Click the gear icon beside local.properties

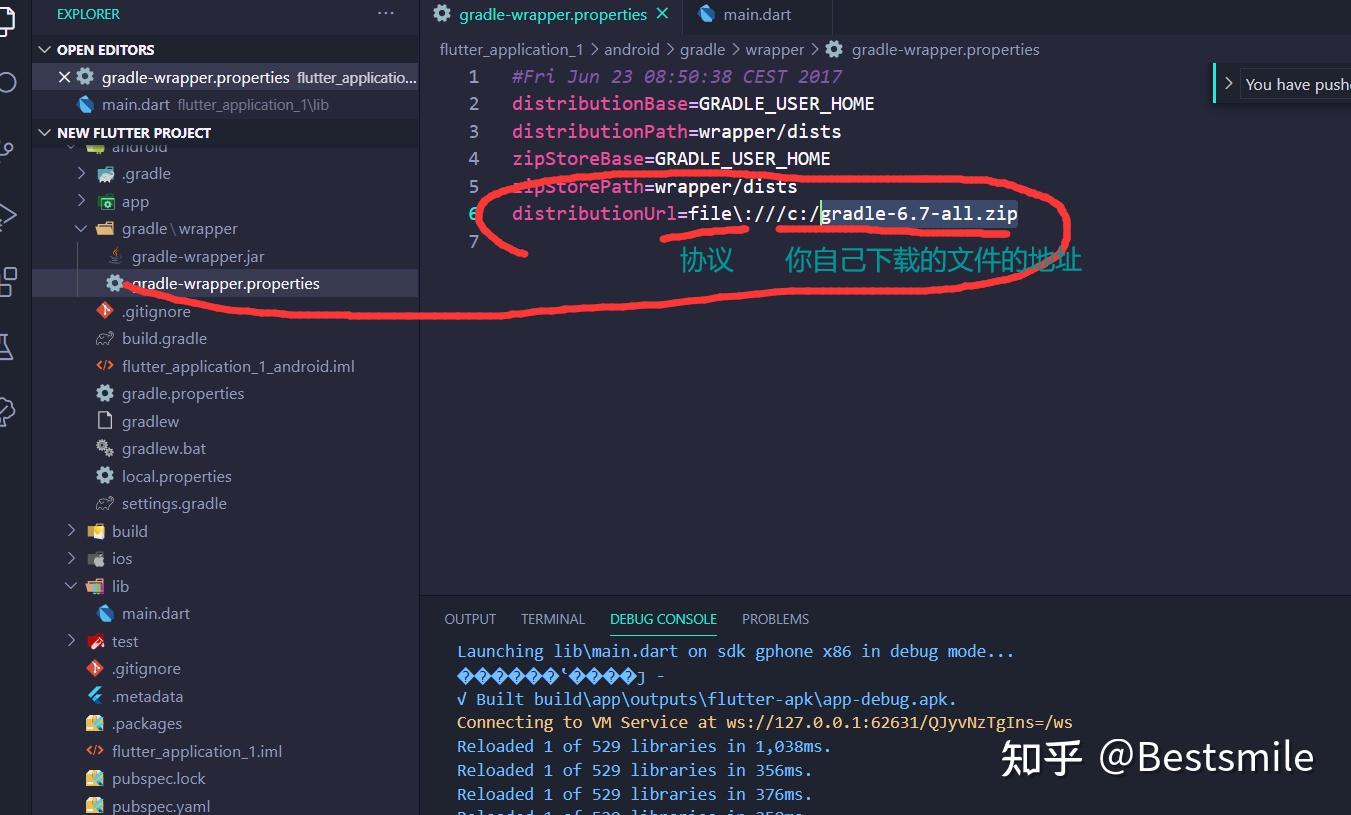click(x=104, y=476)
